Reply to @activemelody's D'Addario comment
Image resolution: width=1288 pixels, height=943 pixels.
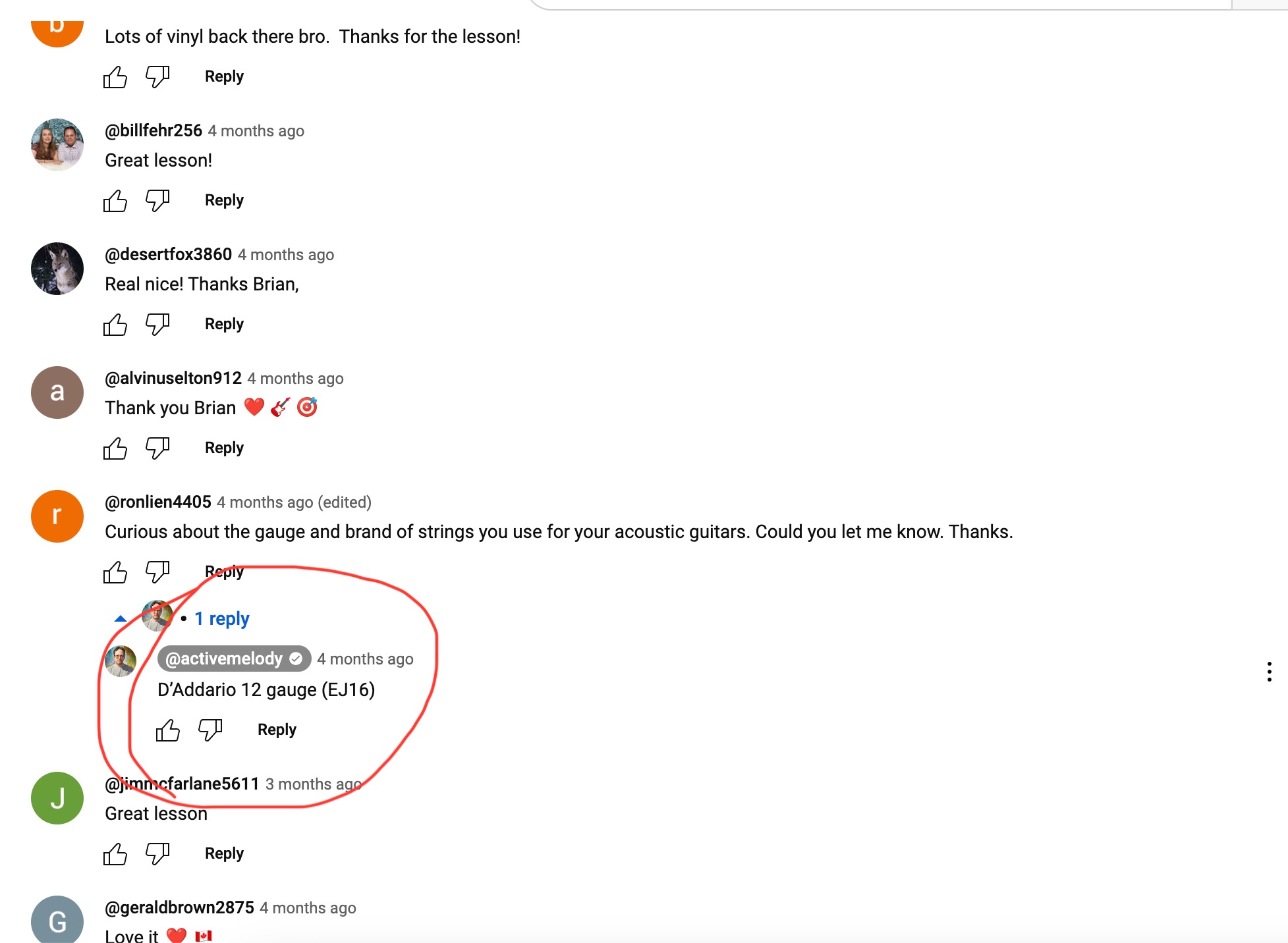[x=277, y=730]
